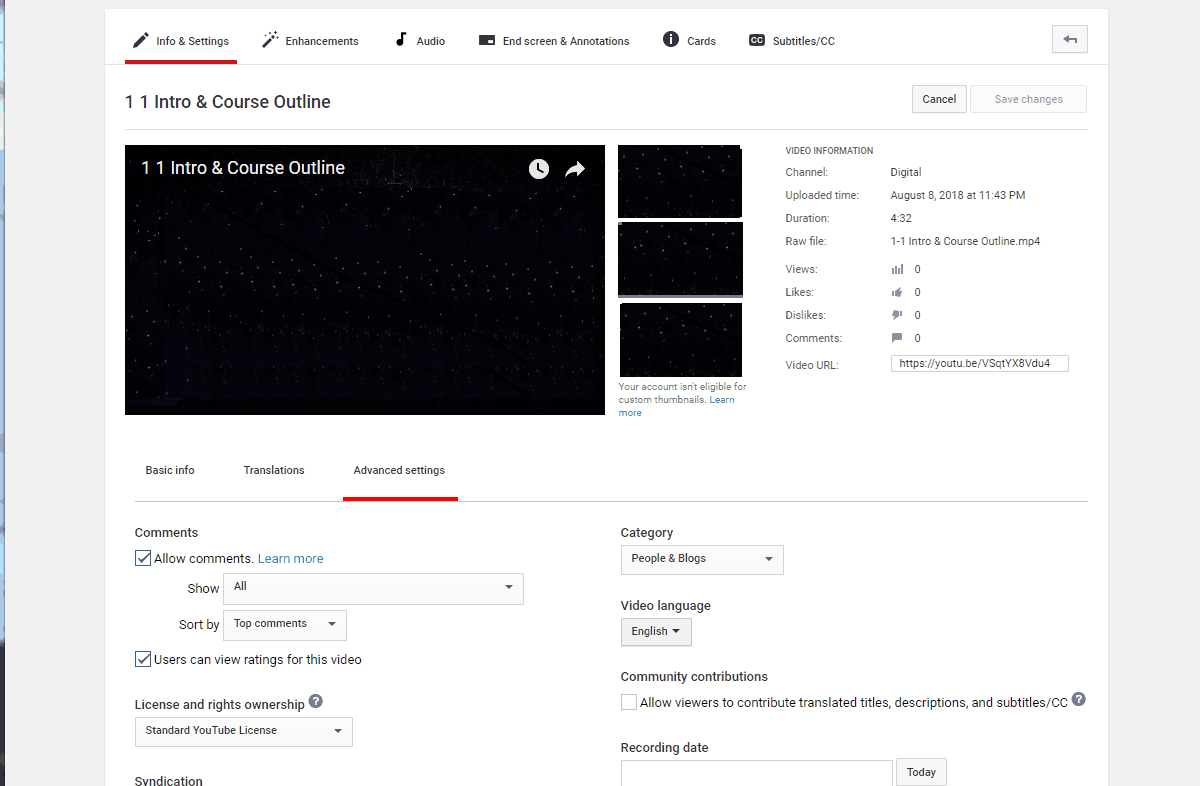Switch to Translations tab
Viewport: 1200px width, 786px height.
click(x=274, y=470)
